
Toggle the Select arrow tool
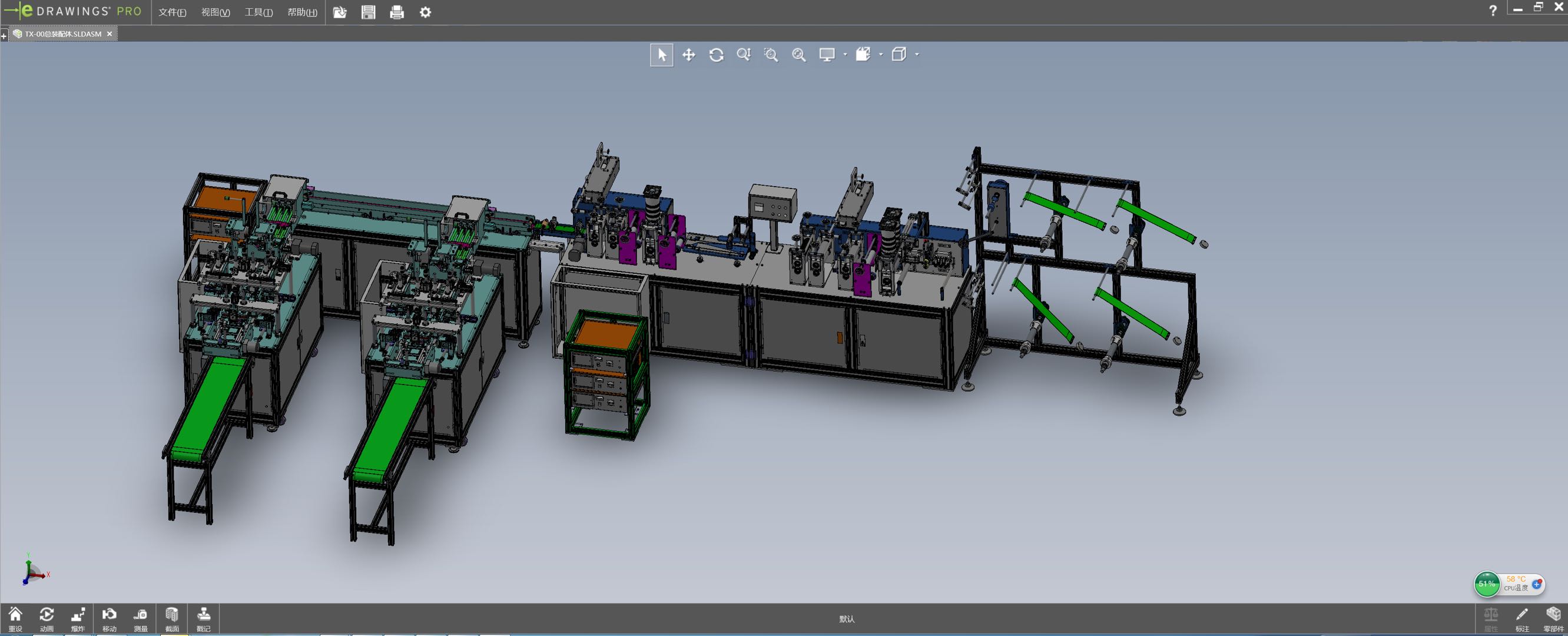tap(662, 55)
